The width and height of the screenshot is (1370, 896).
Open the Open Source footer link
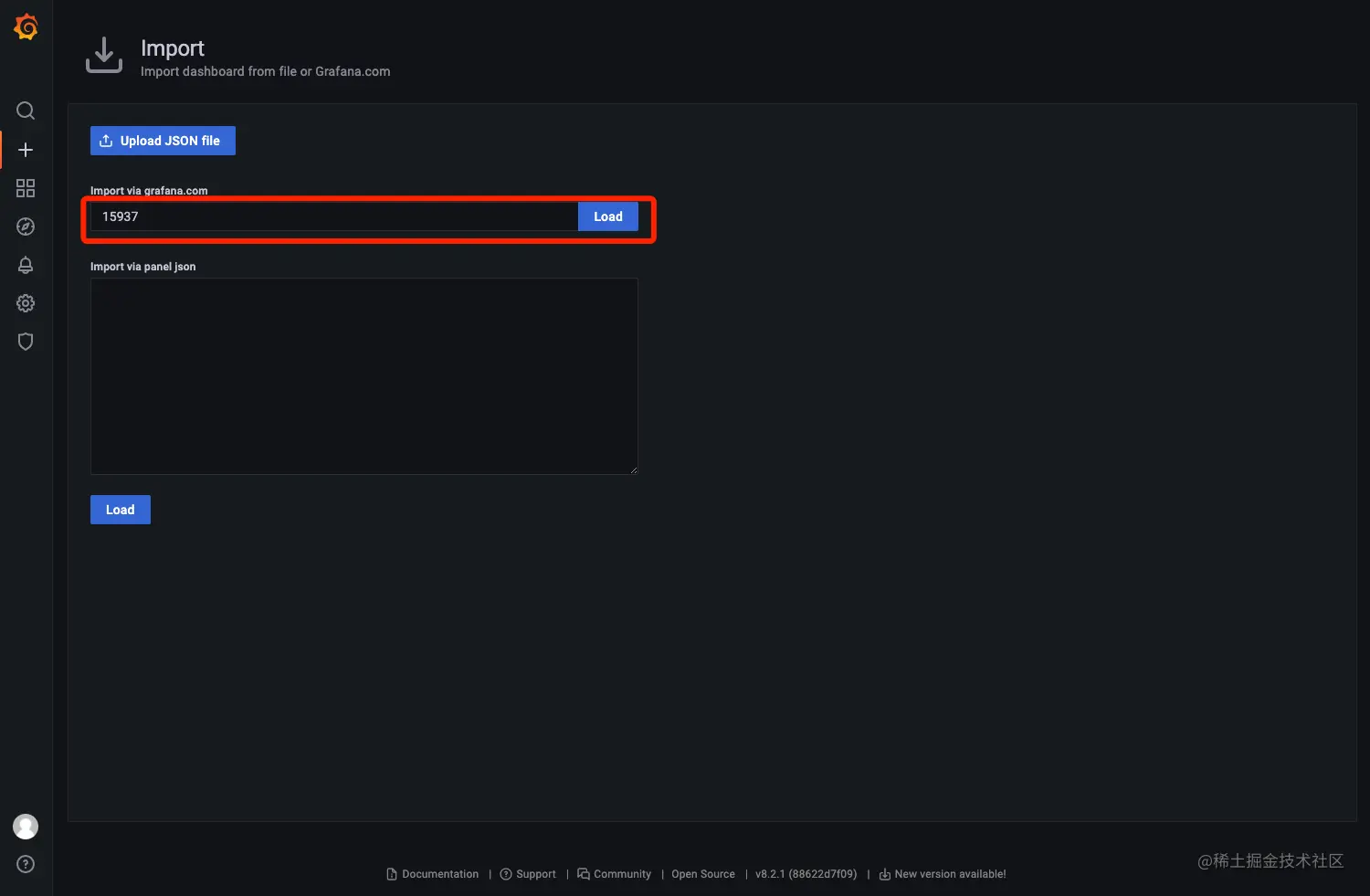pyautogui.click(x=703, y=874)
